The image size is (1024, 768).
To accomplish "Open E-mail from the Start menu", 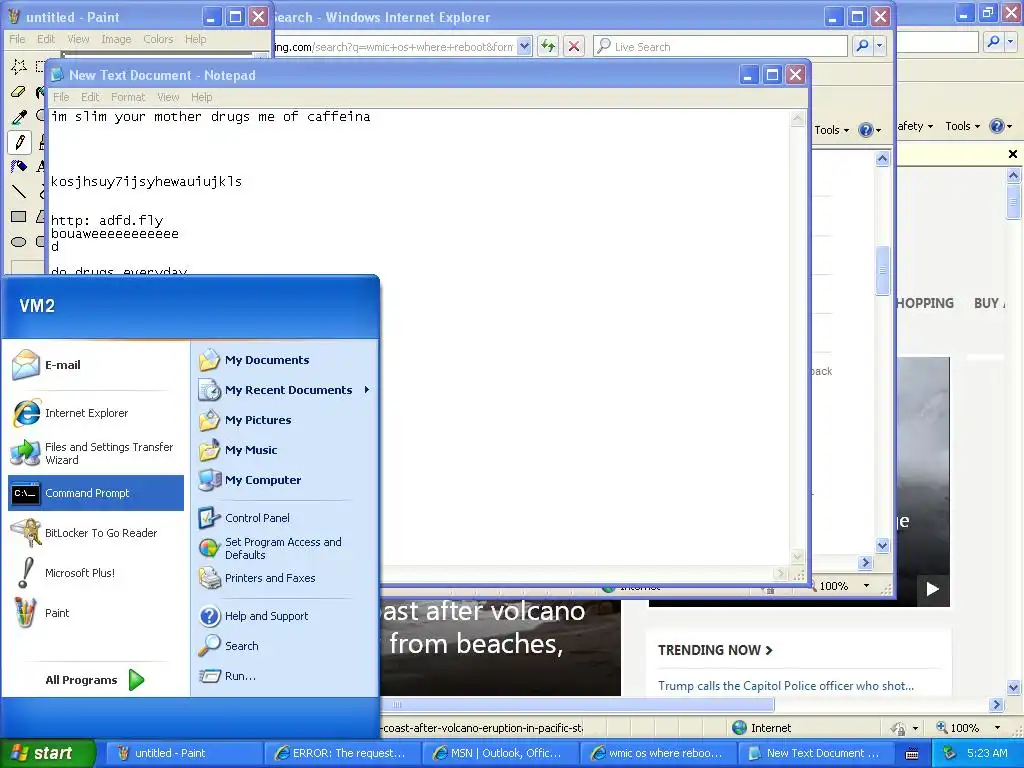I will pos(95,365).
